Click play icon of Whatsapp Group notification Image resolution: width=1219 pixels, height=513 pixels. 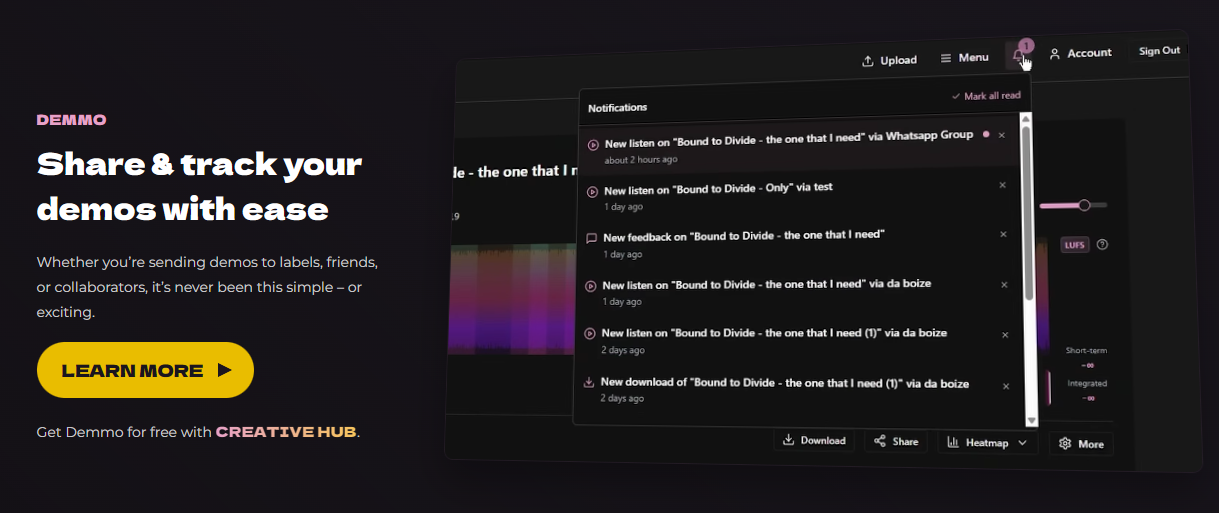coord(593,145)
